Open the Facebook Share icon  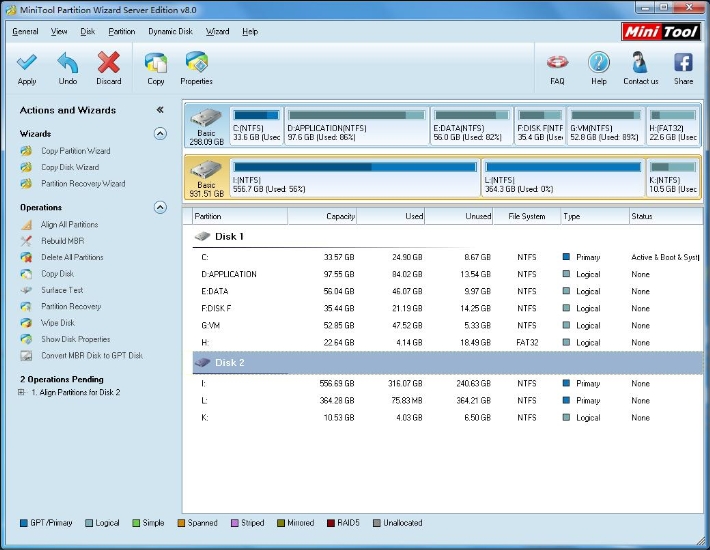tap(683, 64)
